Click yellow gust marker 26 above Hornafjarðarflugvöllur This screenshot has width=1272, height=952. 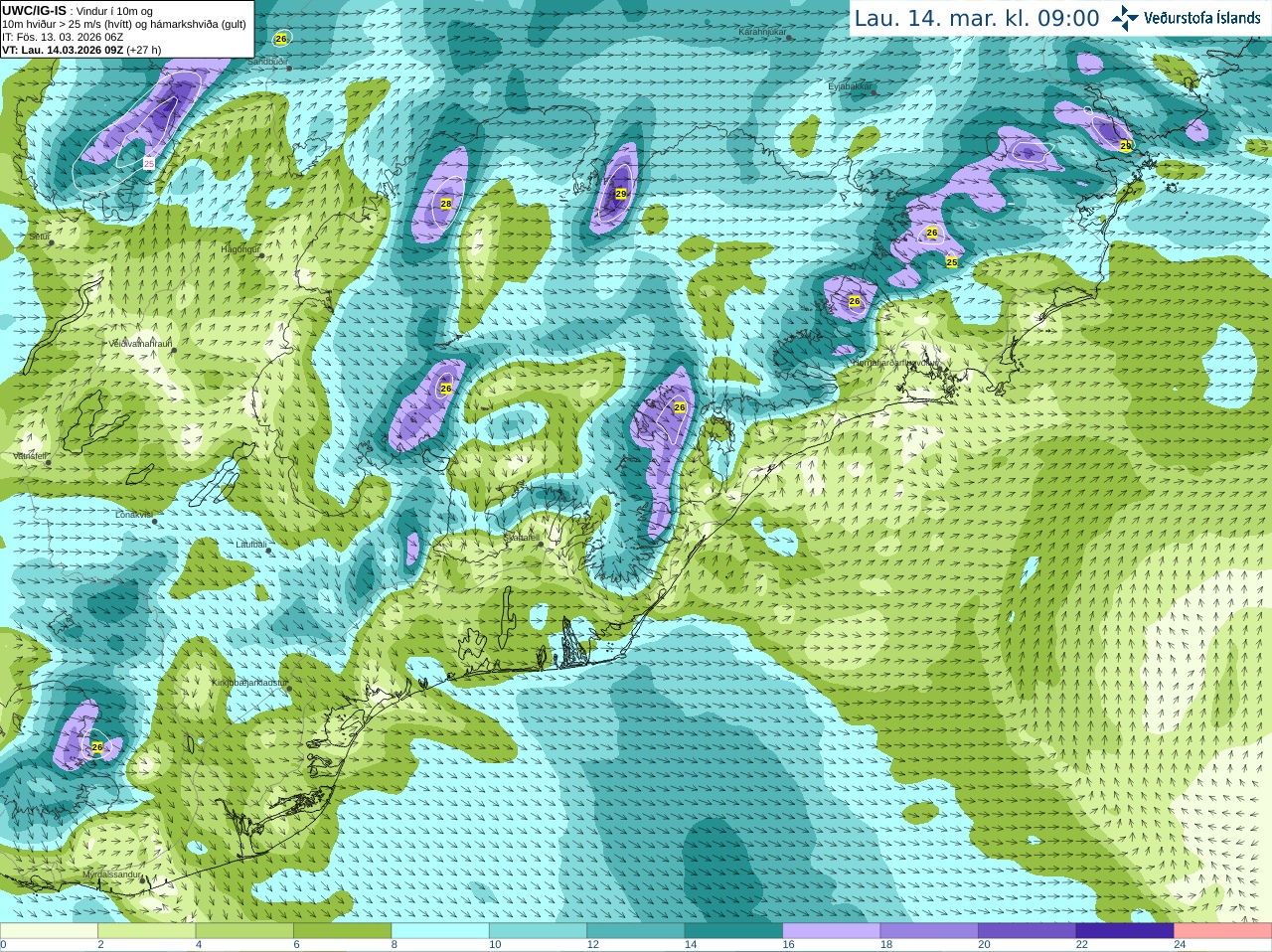855,301
